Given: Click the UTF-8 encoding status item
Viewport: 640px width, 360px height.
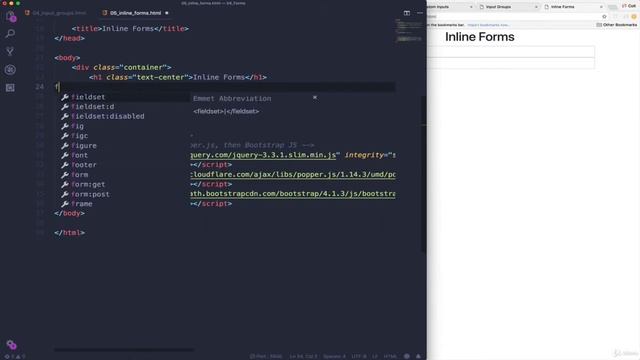Looking at the screenshot, I should (x=359, y=356).
